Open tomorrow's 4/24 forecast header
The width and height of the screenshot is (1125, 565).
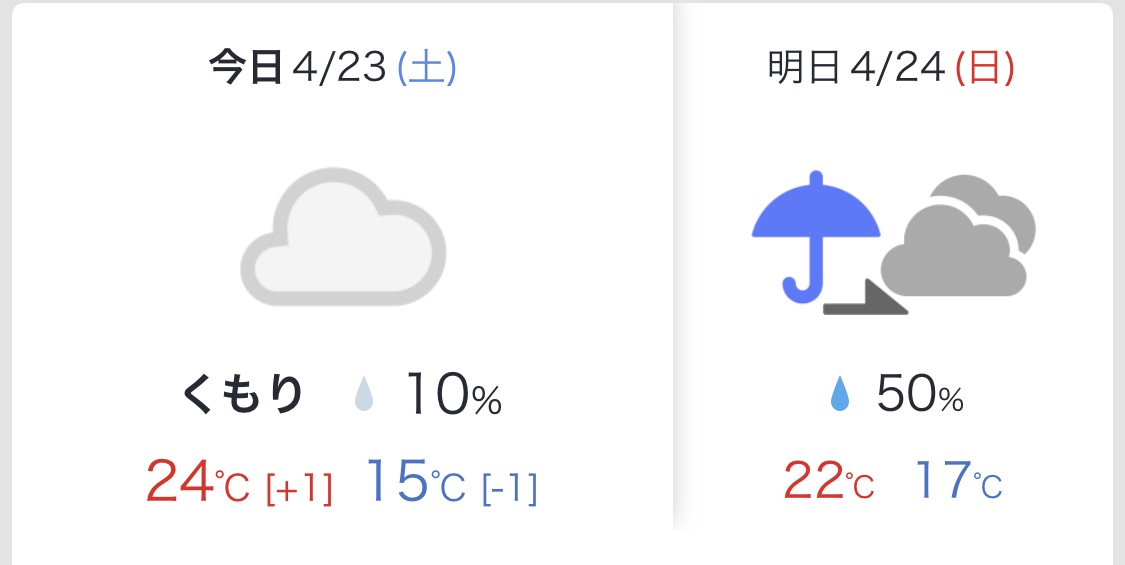point(891,68)
